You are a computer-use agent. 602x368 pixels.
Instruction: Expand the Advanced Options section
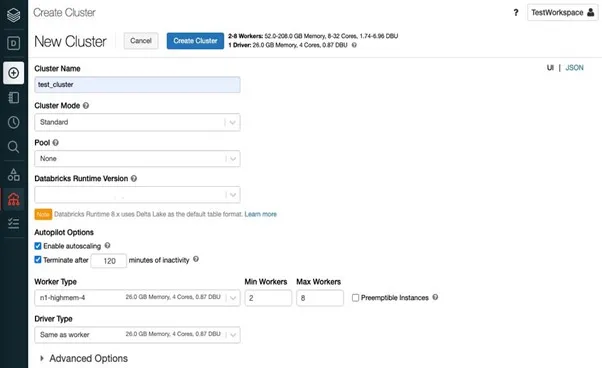(84, 358)
